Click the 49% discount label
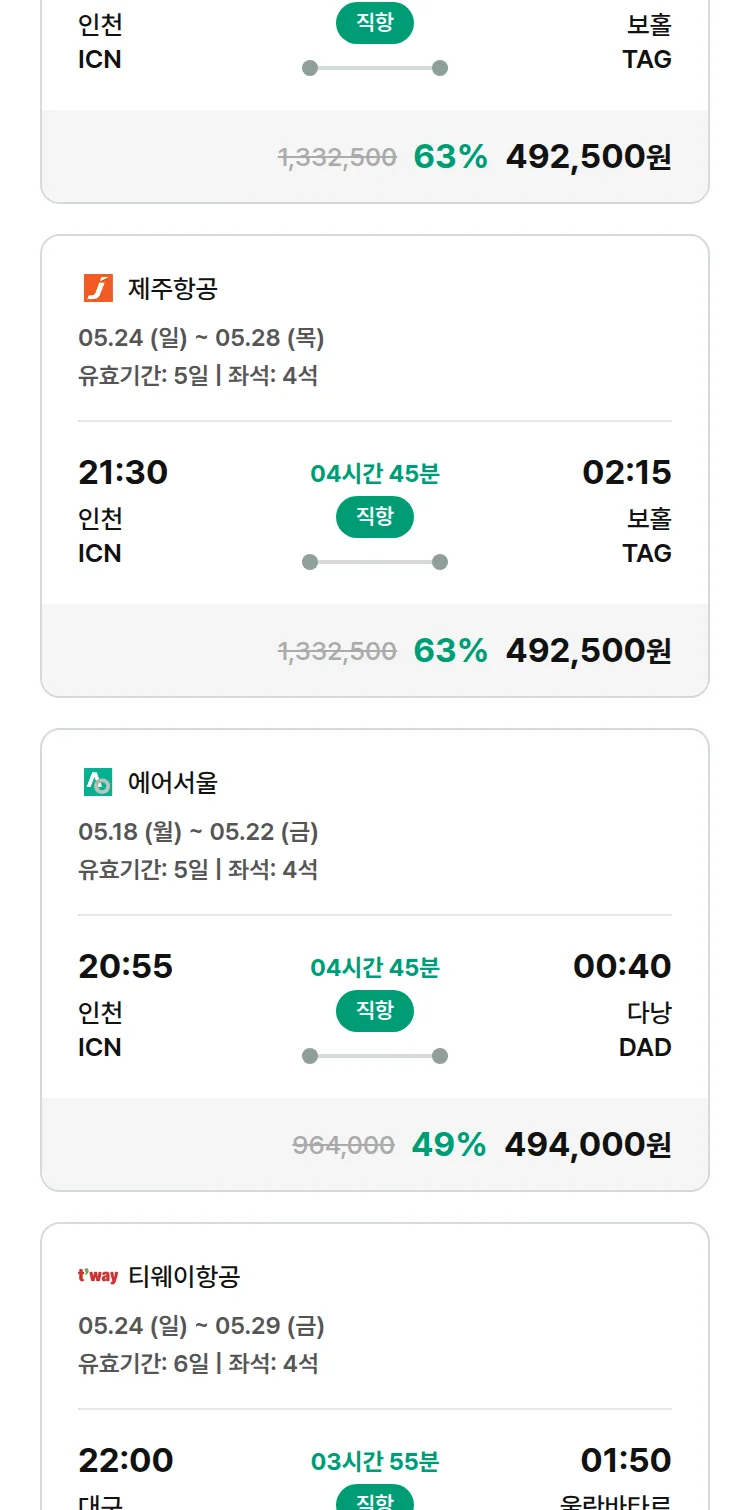Viewport: 750px width, 1510px height. coord(449,1145)
